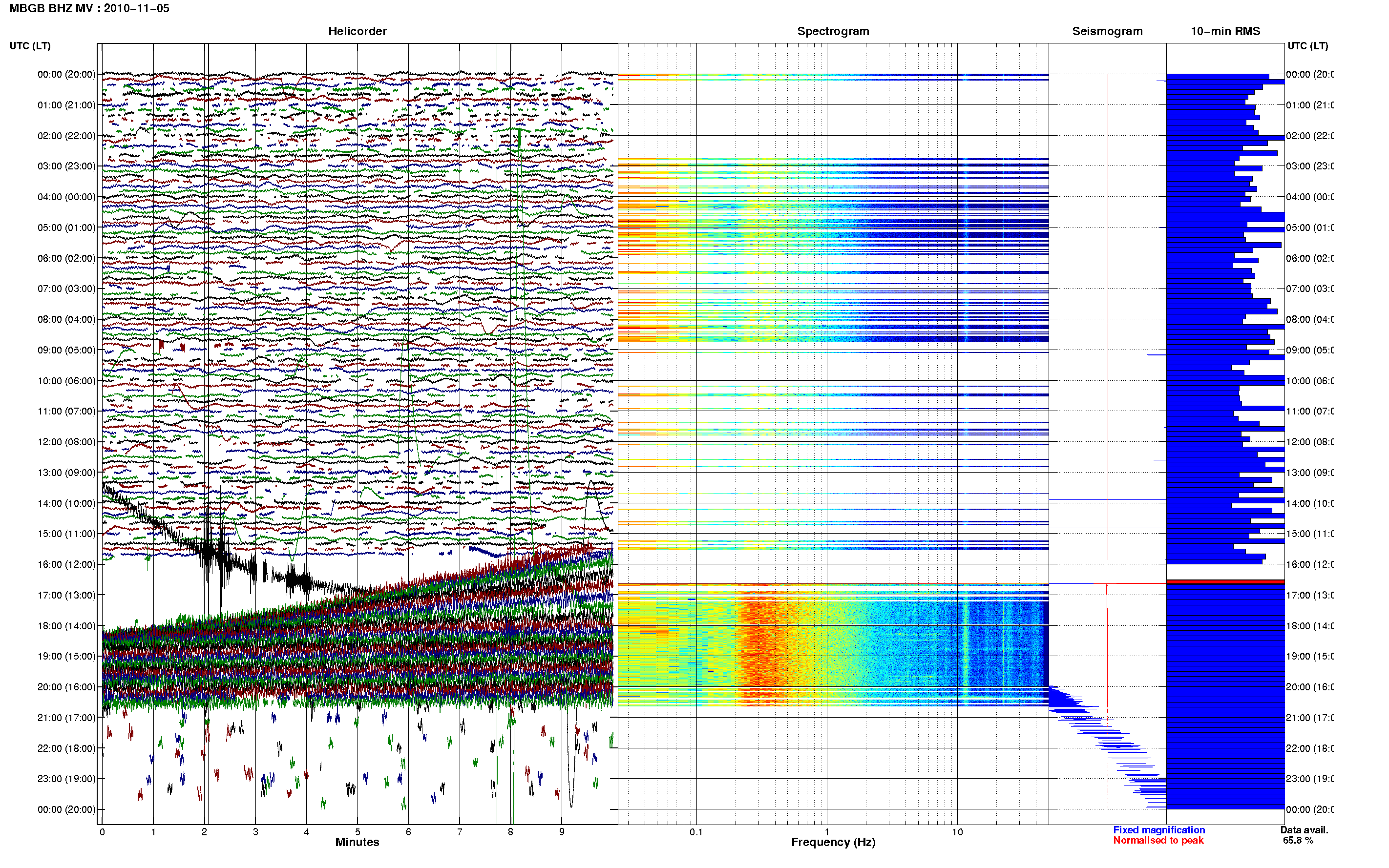Click the station title MBGB BHZ MV : 2010-11-05
Image resolution: width=1389 pixels, height=868 pixels.
[89, 8]
